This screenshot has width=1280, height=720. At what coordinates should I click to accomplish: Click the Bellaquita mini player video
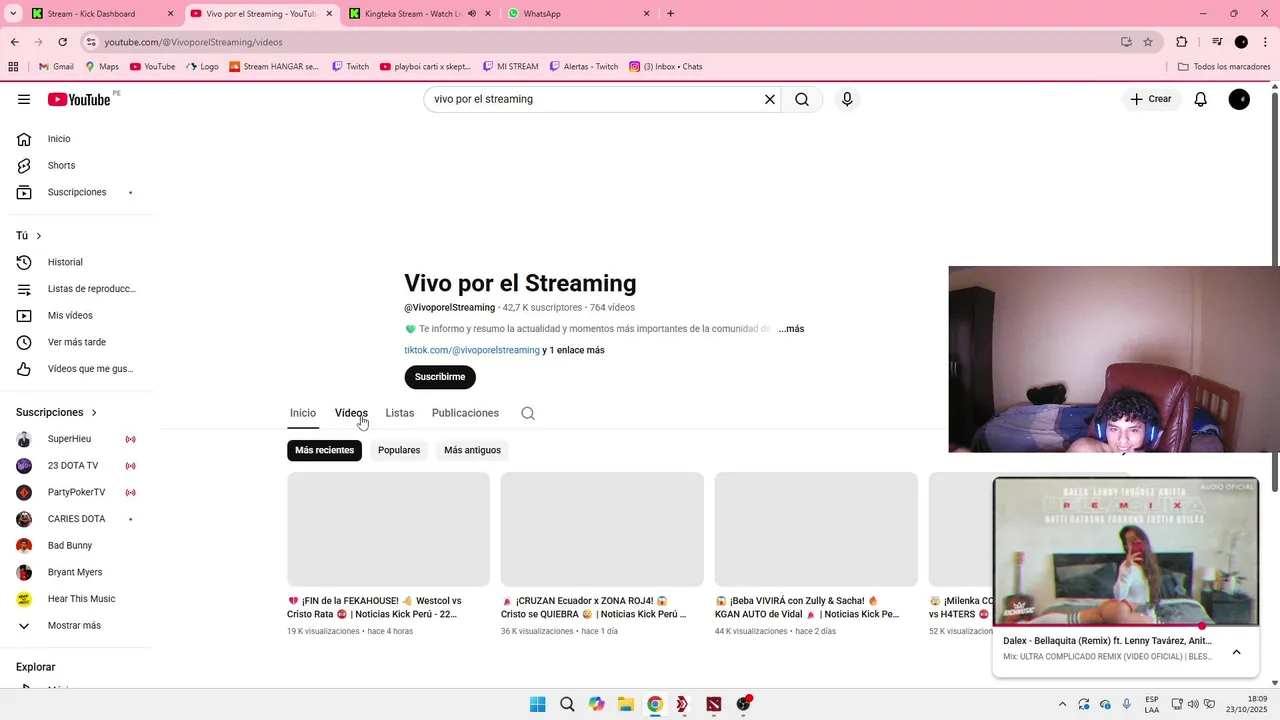click(1126, 551)
